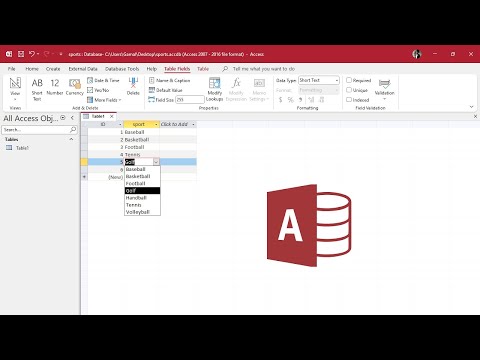This screenshot has height=360, width=480.
Task: Toggle the Required checkbox
Action: (349, 80)
